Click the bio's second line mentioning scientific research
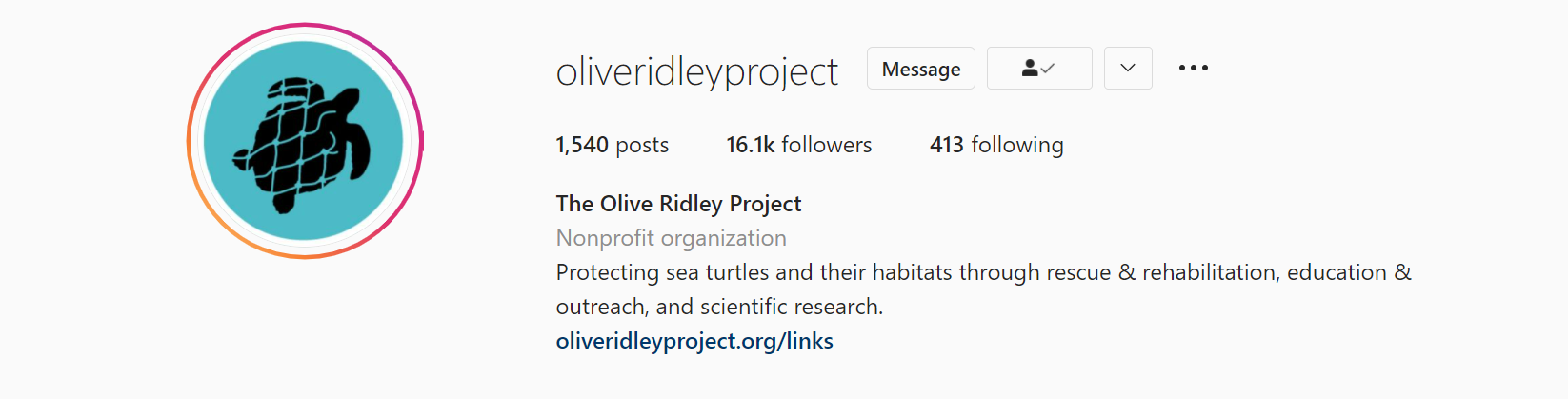Image resolution: width=1568 pixels, height=399 pixels. (719, 307)
